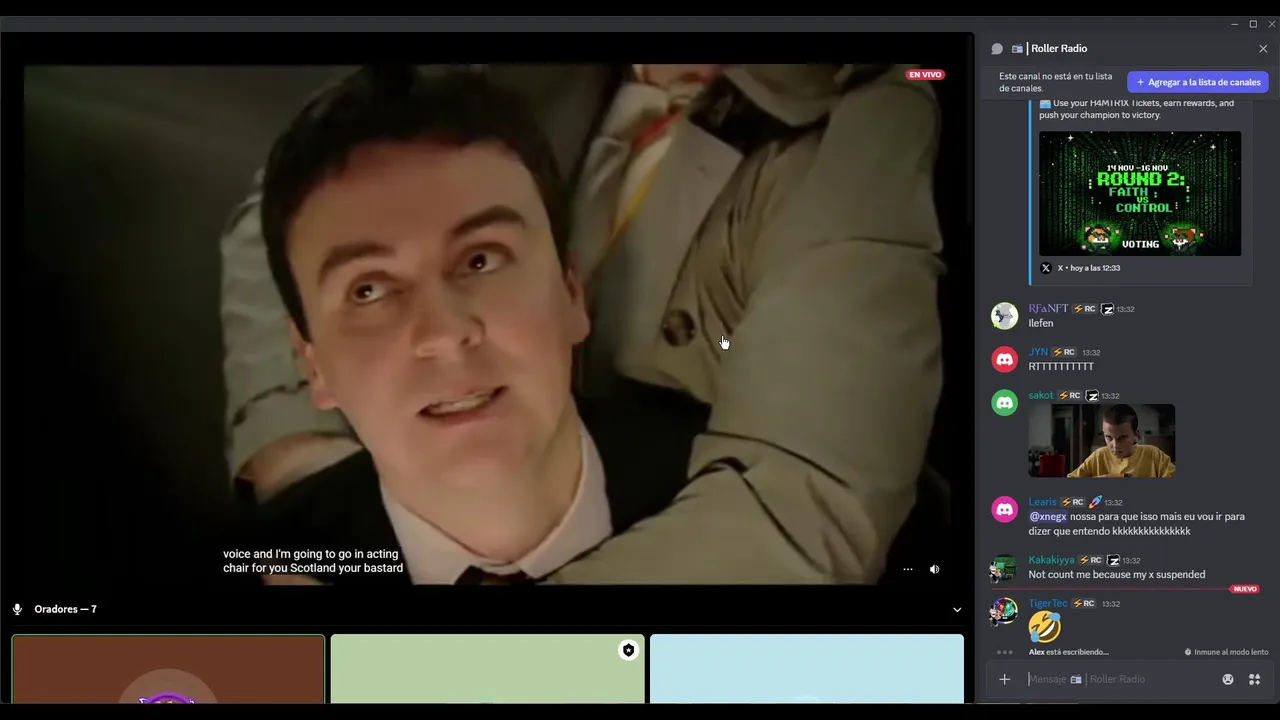
Task: Open JYN's red Discord avatar
Action: click(1004, 359)
